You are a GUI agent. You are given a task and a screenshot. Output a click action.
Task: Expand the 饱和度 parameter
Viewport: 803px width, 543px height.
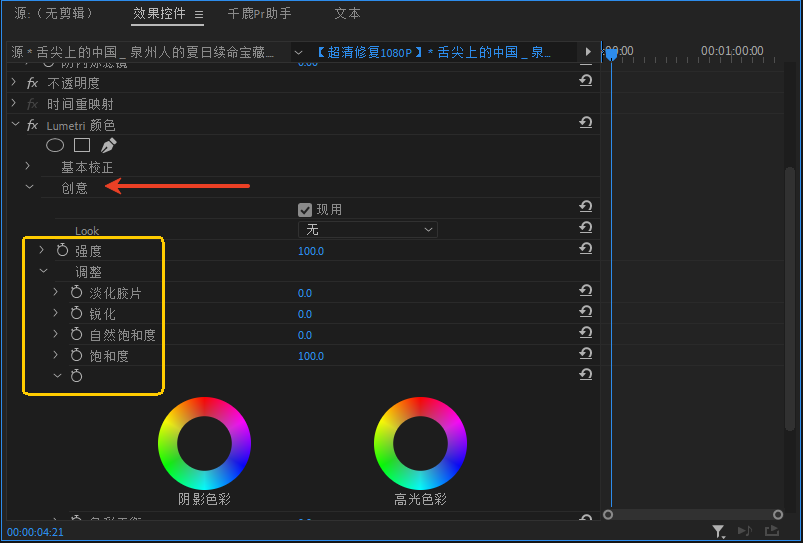56,355
